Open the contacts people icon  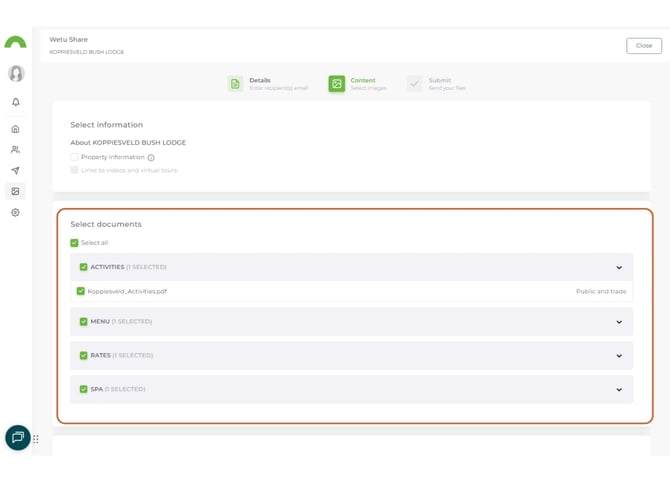click(15, 150)
